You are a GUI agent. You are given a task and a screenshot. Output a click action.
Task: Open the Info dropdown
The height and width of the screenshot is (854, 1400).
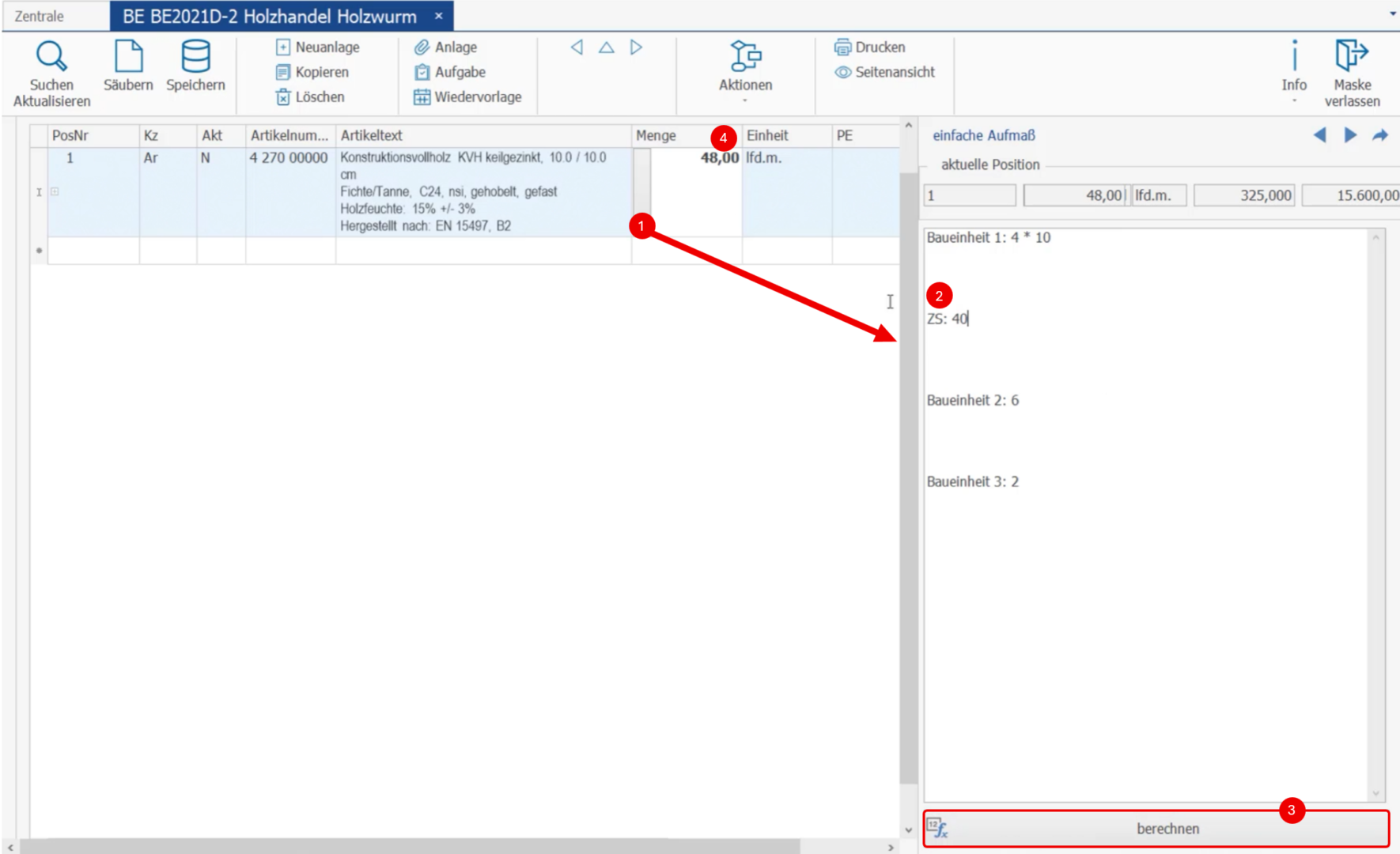point(1294,70)
